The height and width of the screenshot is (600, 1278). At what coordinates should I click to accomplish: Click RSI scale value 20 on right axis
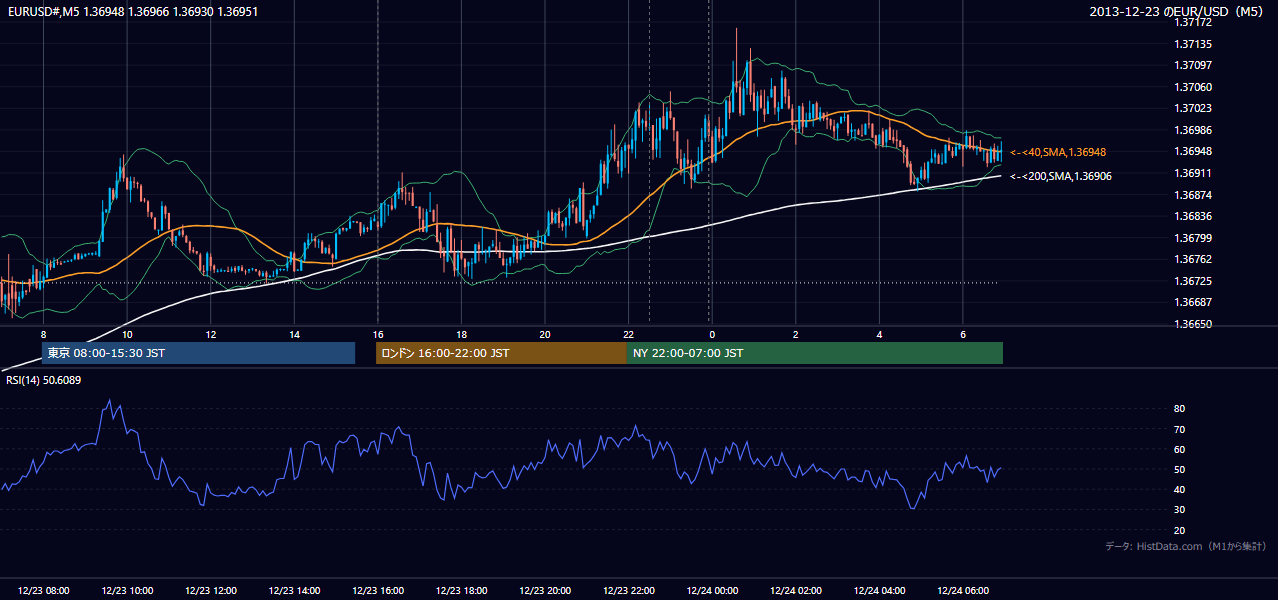1180,531
